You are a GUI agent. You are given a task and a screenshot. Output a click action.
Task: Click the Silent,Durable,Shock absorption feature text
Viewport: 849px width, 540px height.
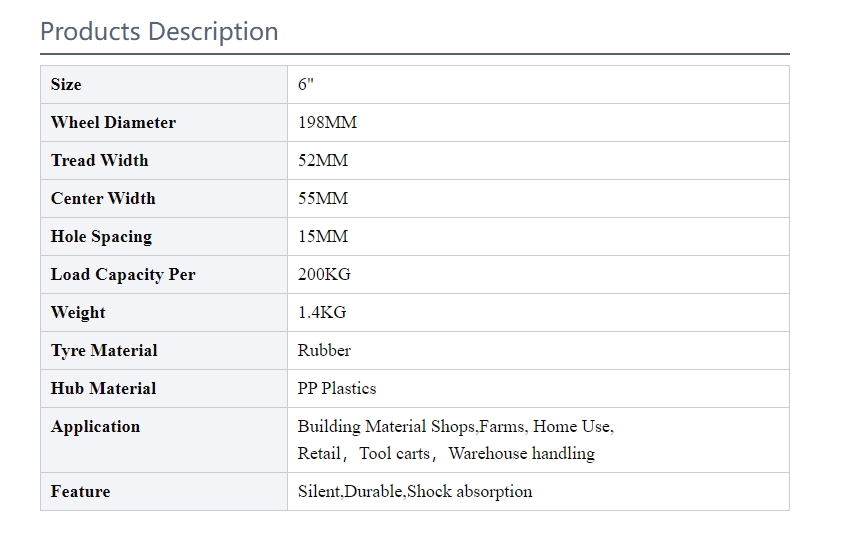(415, 491)
